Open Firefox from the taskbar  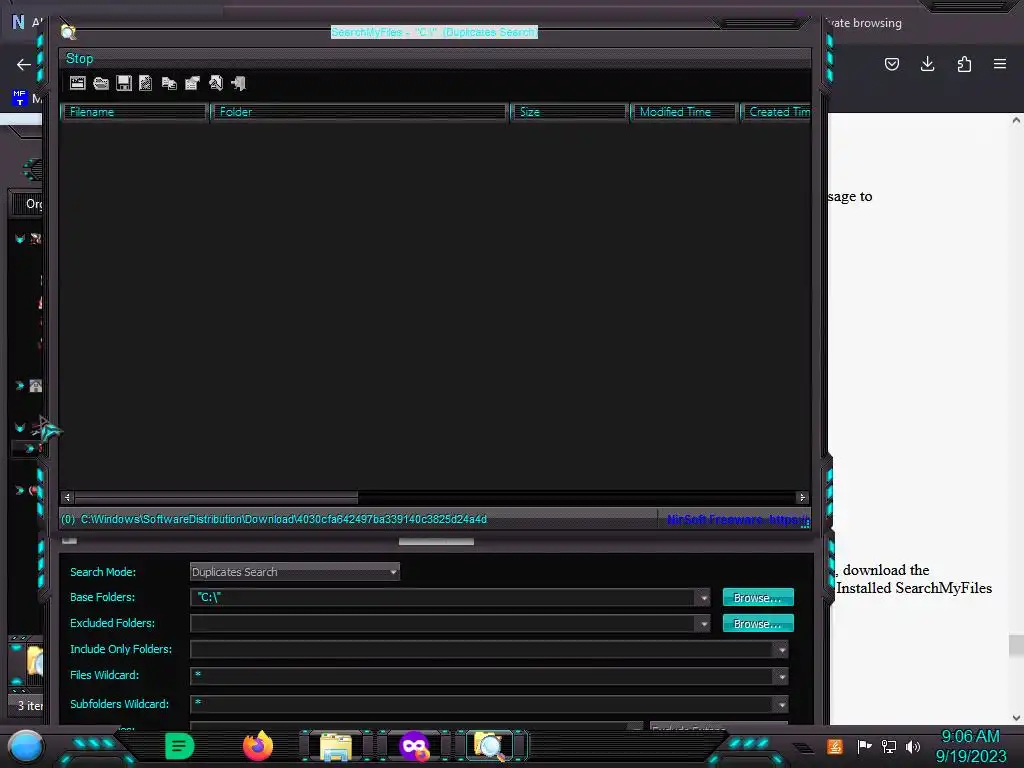[258, 746]
